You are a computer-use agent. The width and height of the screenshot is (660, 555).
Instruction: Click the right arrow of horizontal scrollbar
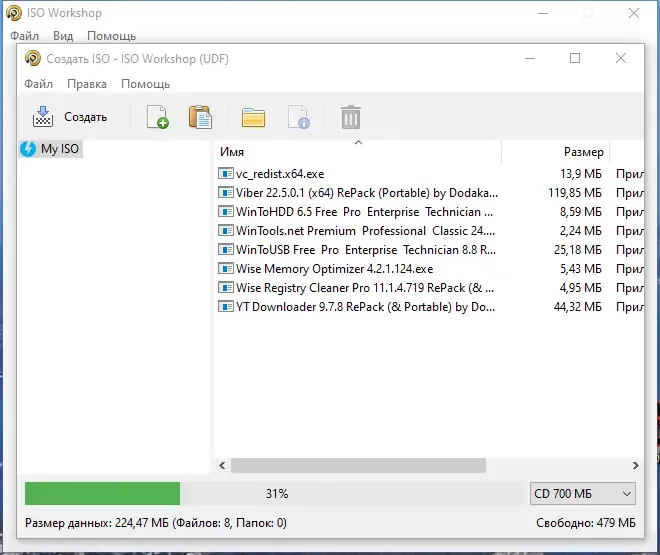click(636, 465)
